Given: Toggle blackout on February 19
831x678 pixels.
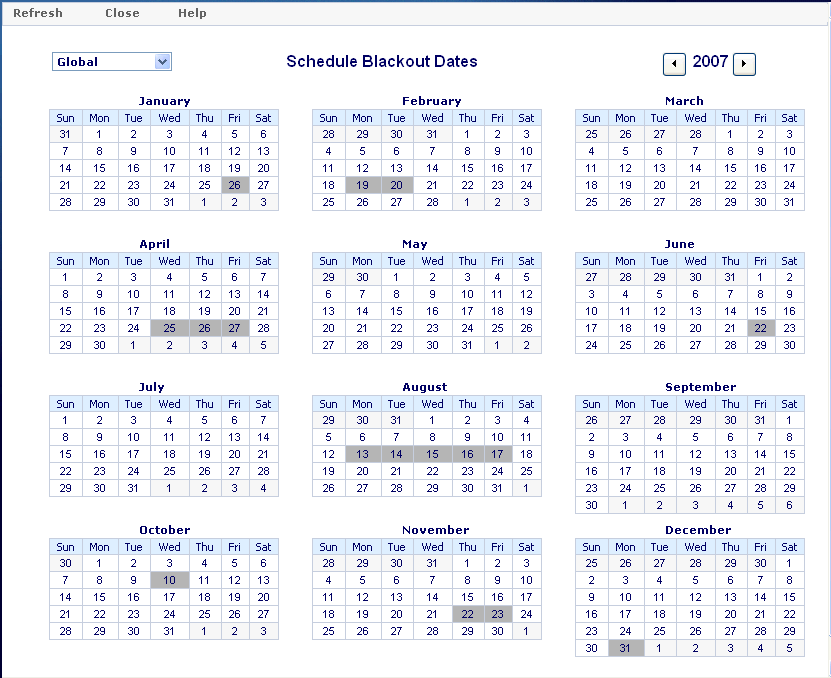Looking at the screenshot, I should [x=363, y=185].
